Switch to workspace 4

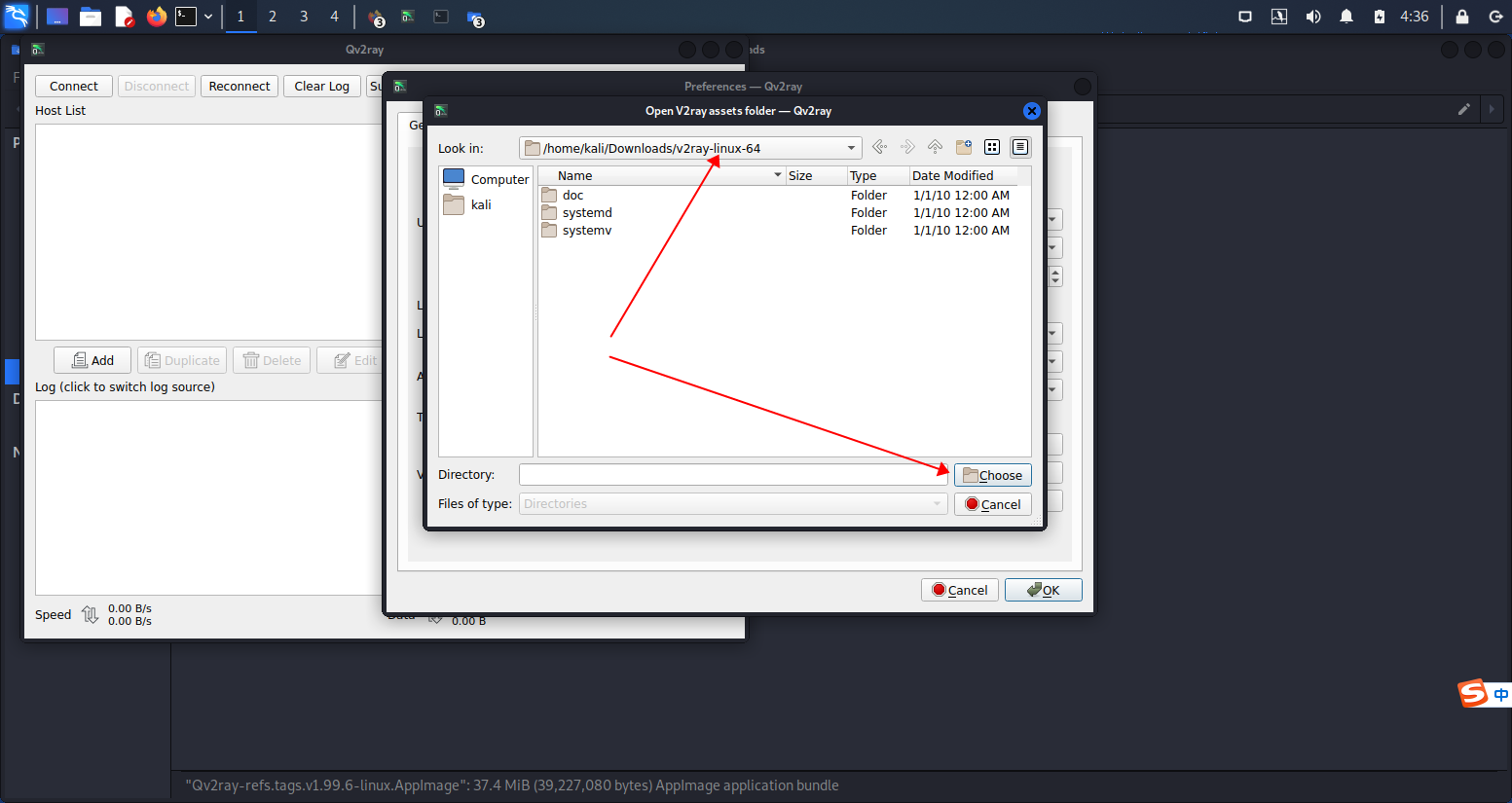(x=334, y=17)
